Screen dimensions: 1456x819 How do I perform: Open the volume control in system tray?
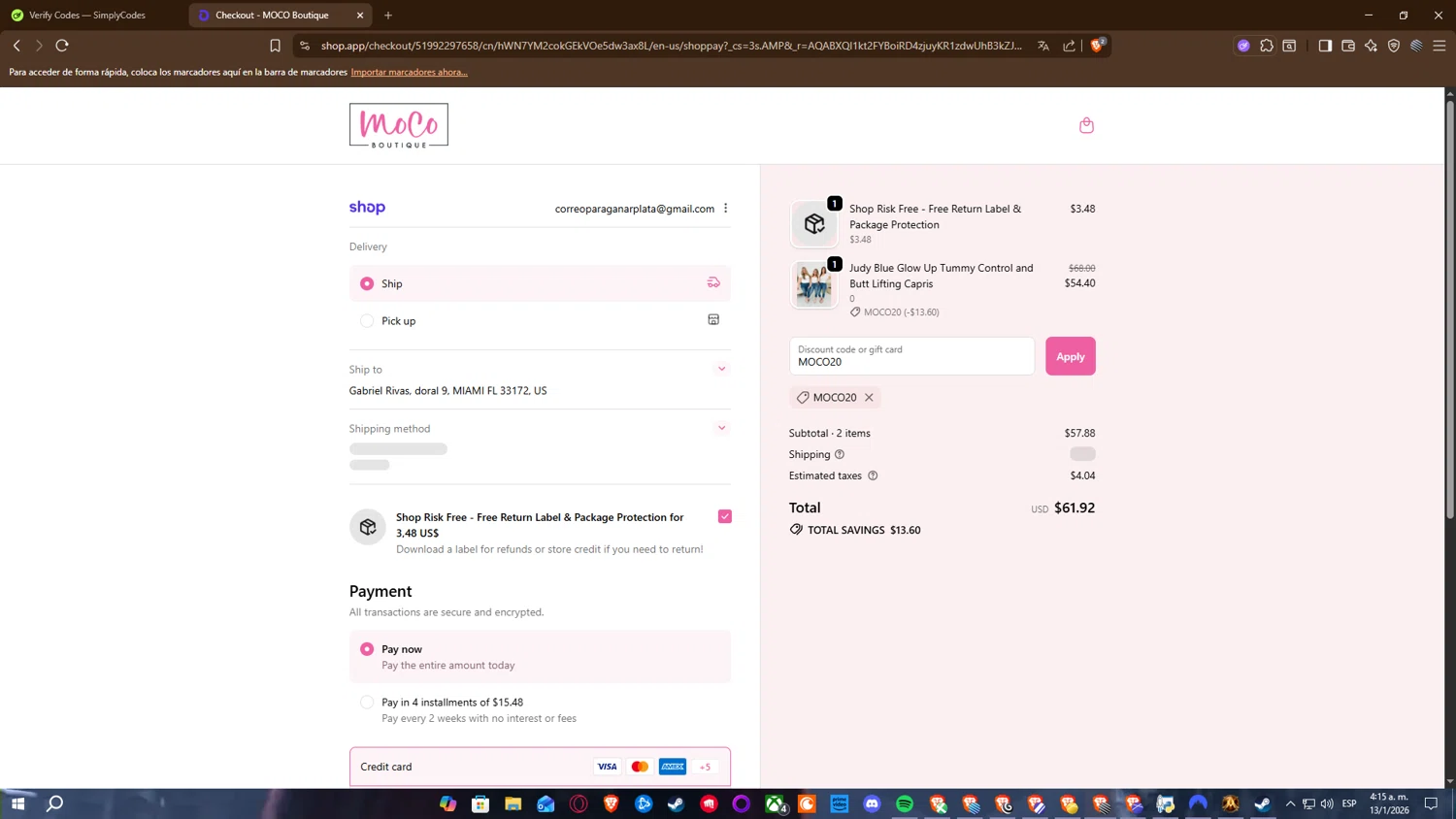click(x=1327, y=803)
